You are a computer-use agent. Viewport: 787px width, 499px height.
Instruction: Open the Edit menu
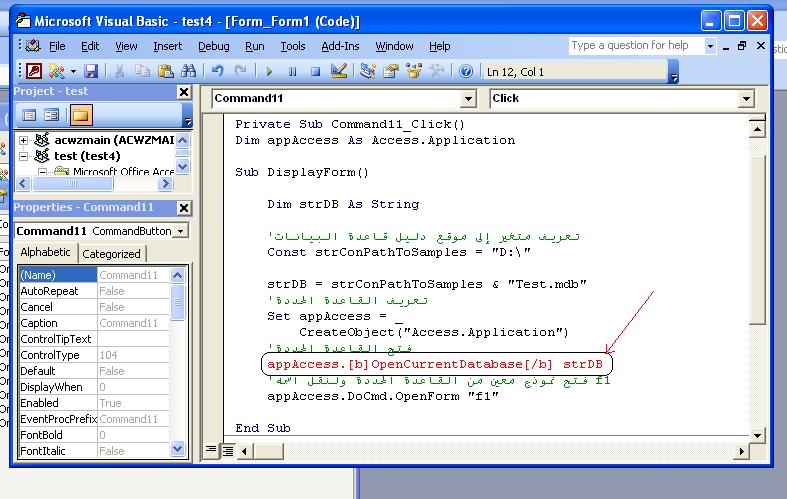[90, 46]
